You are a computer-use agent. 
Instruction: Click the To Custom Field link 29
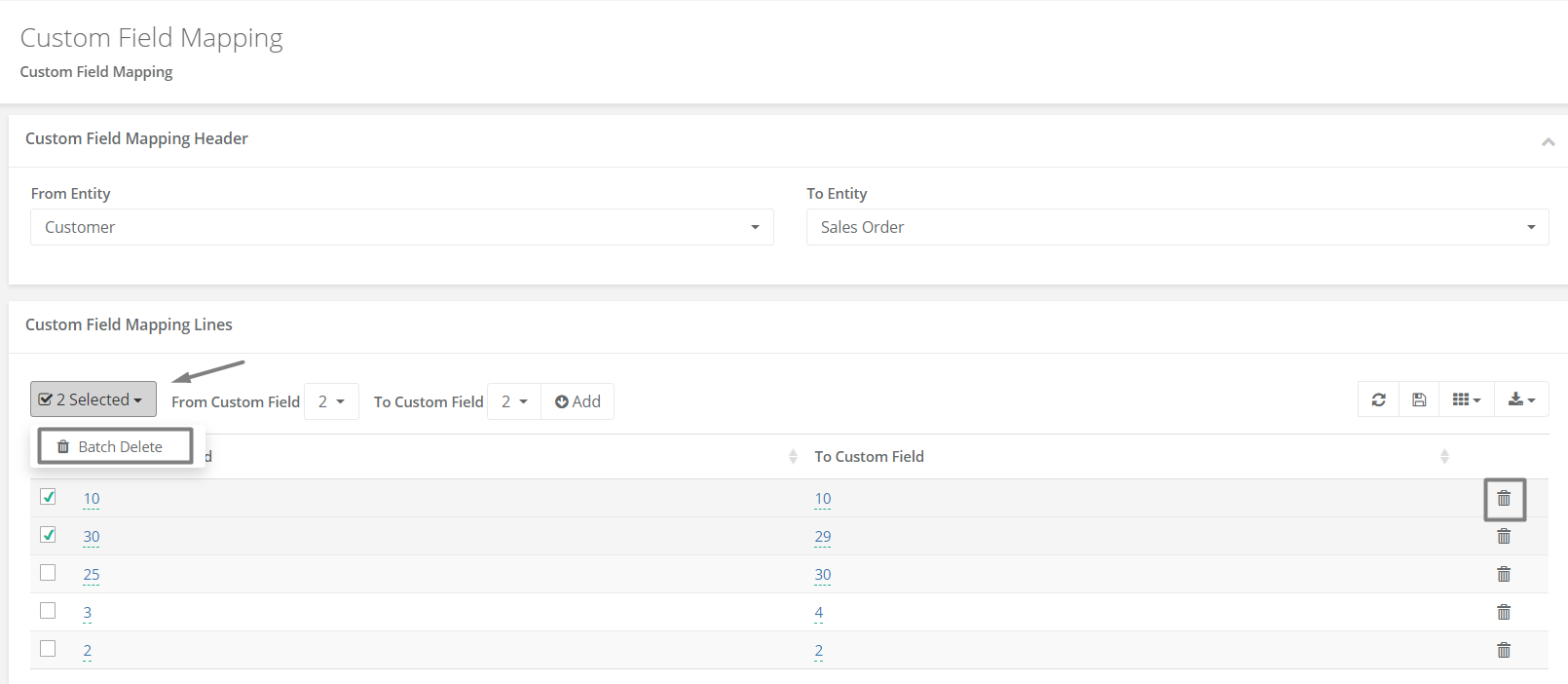(x=823, y=537)
